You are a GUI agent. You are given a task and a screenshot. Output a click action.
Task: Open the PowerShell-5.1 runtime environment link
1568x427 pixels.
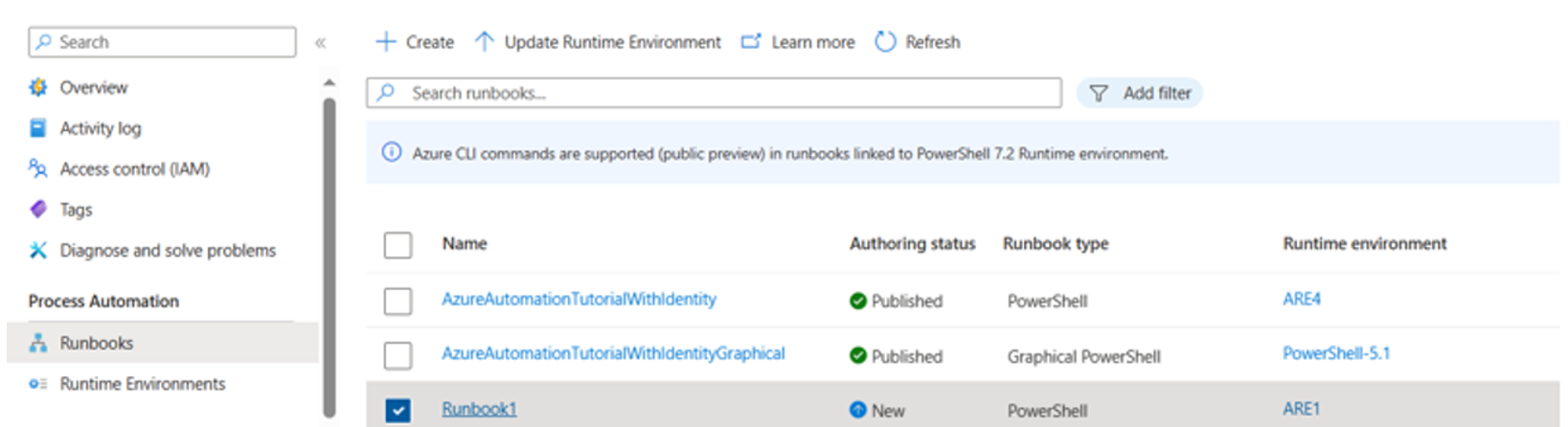1336,353
